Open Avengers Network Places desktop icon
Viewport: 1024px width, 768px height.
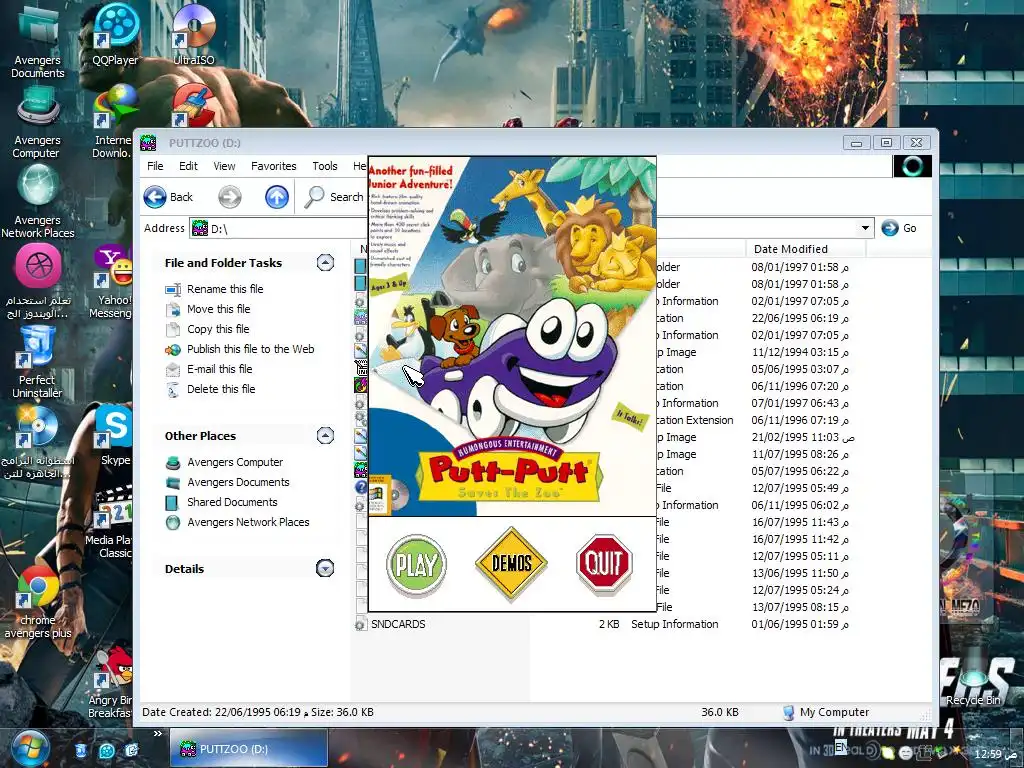pyautogui.click(x=37, y=202)
